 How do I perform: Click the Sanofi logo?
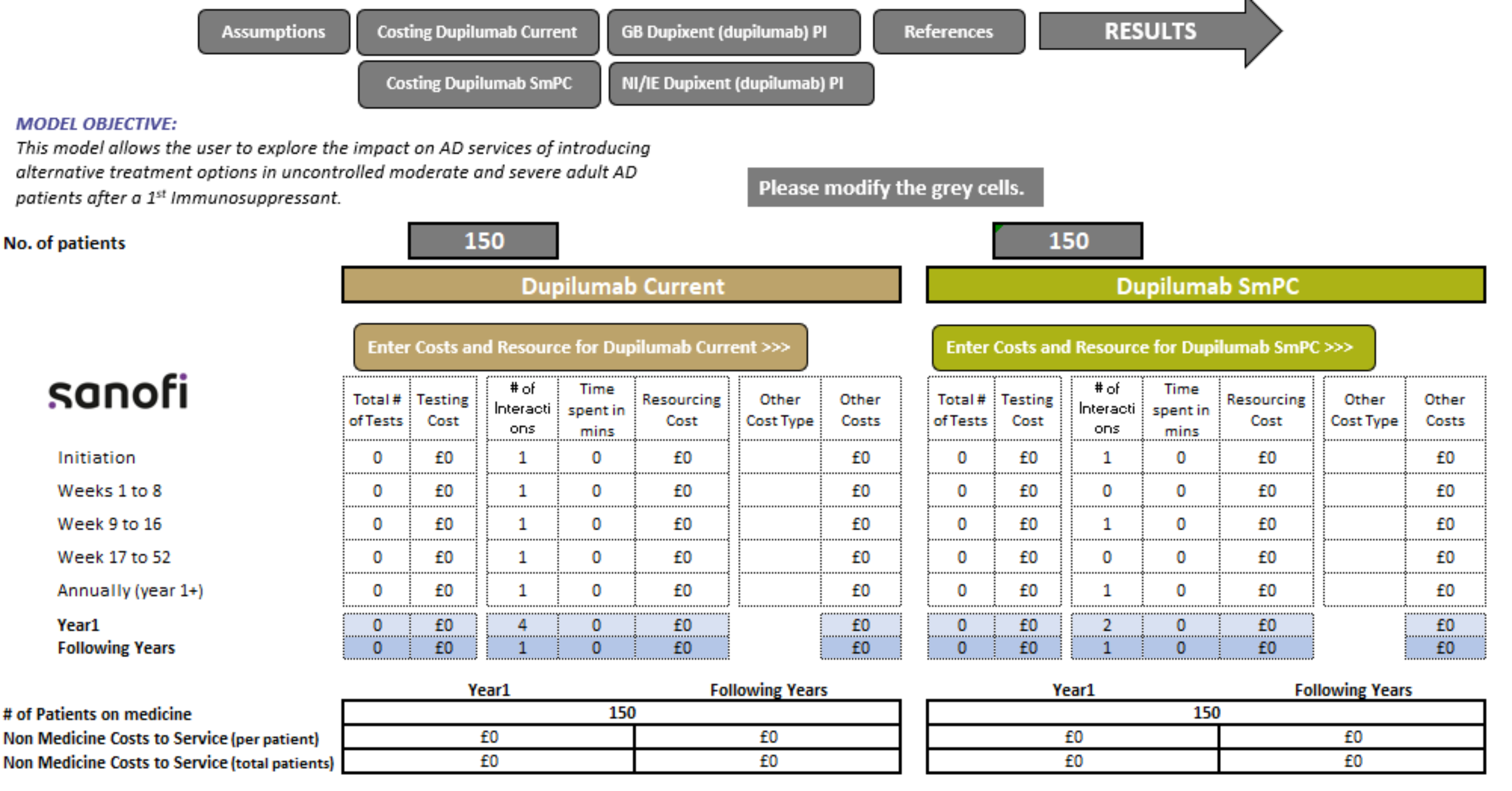coord(118,392)
